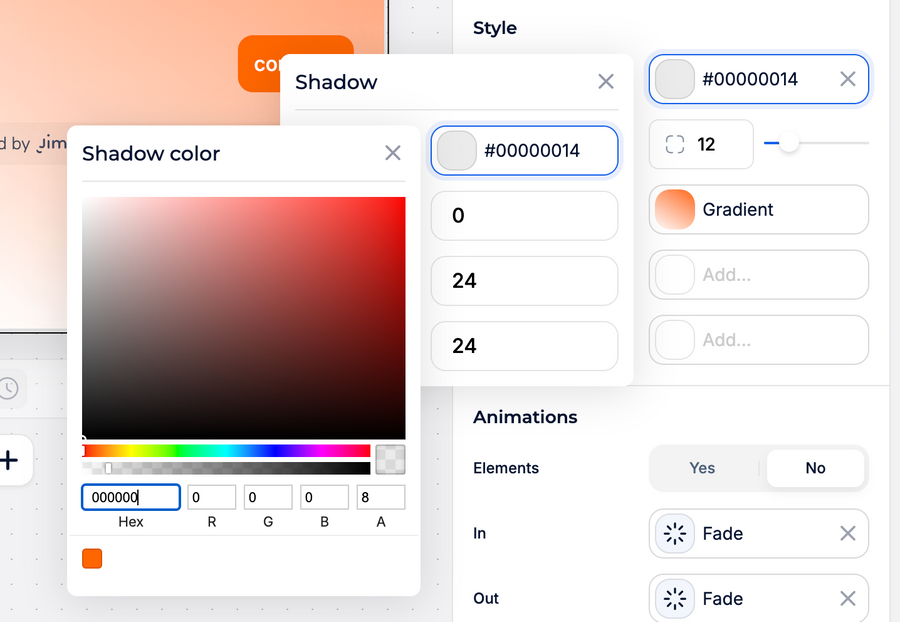Click the first Add color slot
This screenshot has width=900, height=622.
[757, 275]
